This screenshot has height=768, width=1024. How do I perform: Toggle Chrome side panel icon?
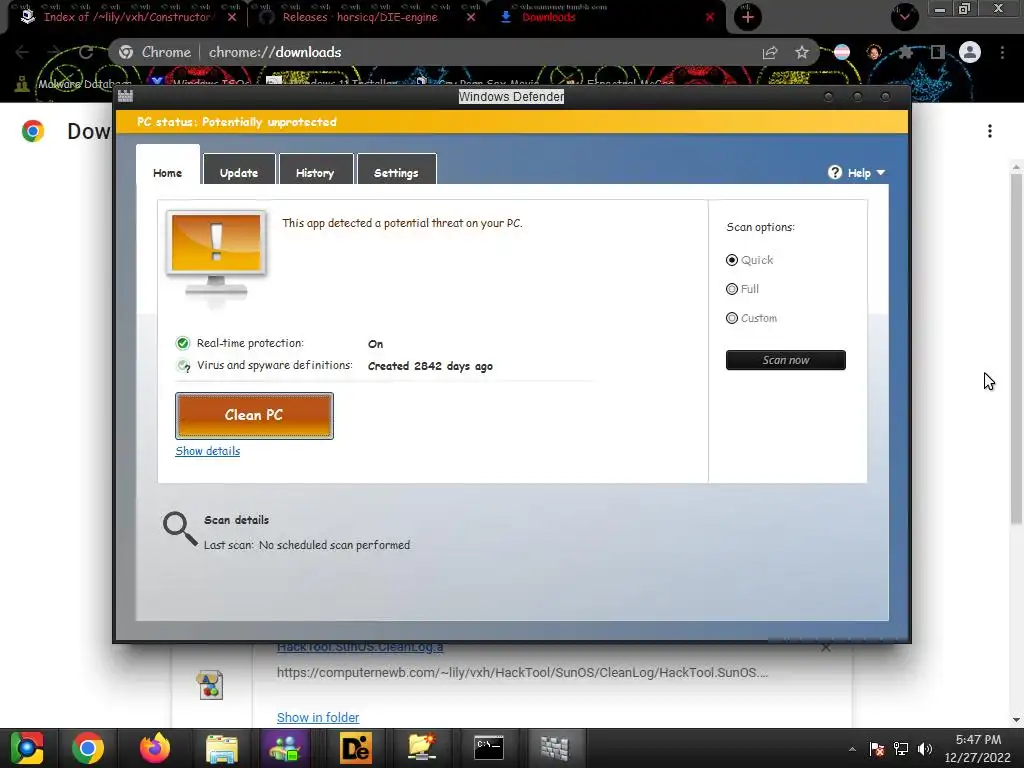938,52
